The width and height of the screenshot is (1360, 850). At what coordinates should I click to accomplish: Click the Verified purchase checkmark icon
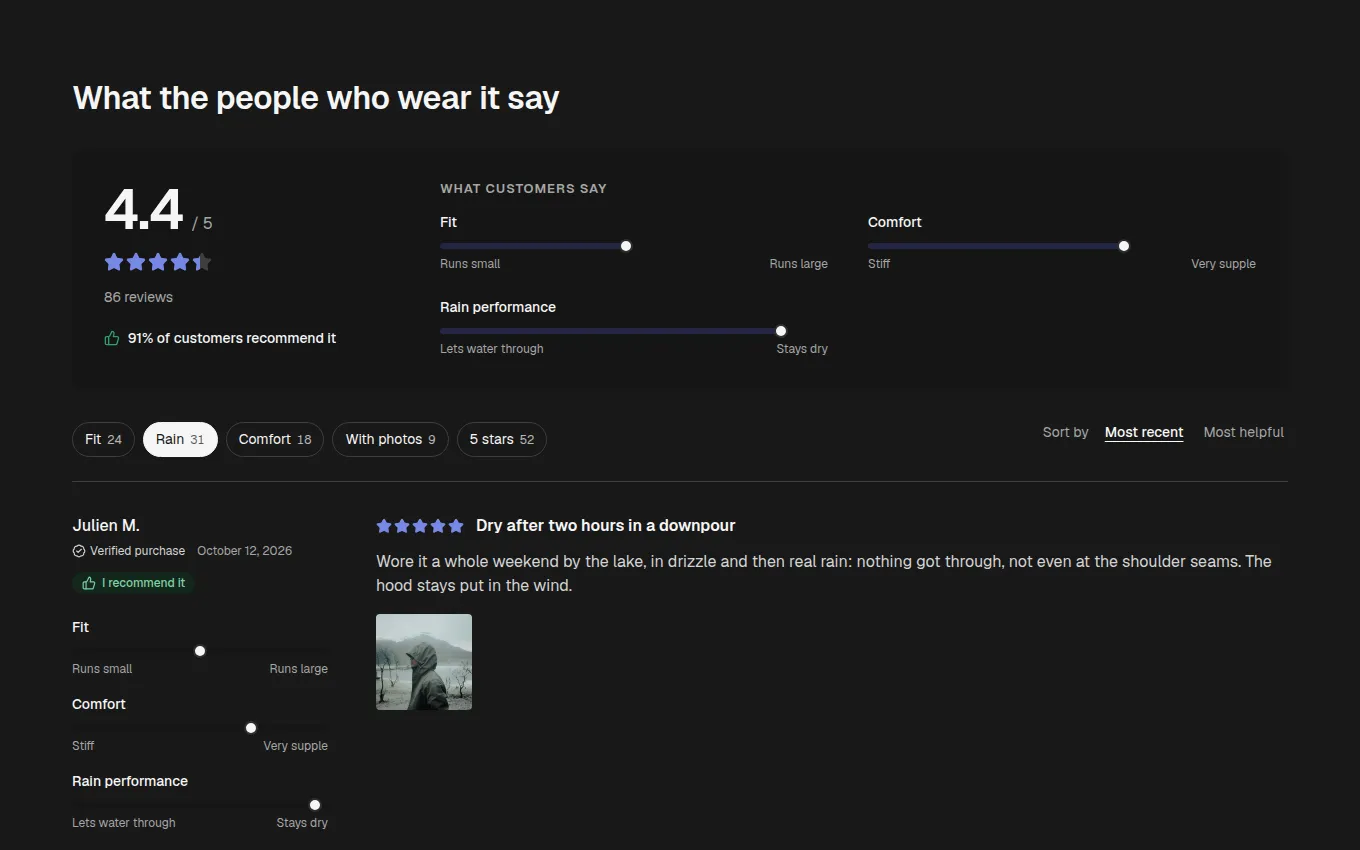[x=79, y=551]
